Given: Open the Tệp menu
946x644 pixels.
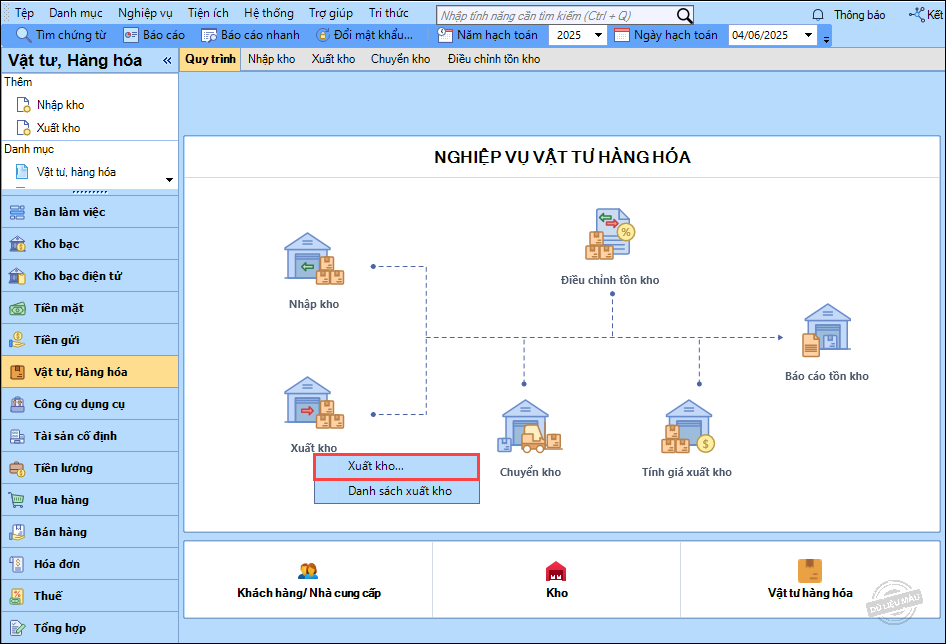Looking at the screenshot, I should click(x=24, y=13).
